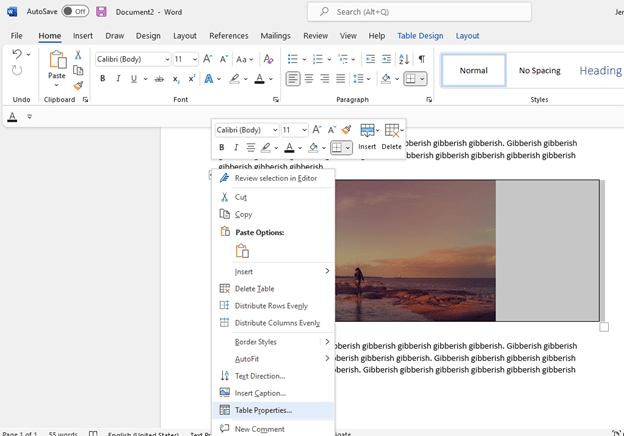Apply the No Spacing style
The height and width of the screenshot is (436, 624).
click(x=539, y=71)
